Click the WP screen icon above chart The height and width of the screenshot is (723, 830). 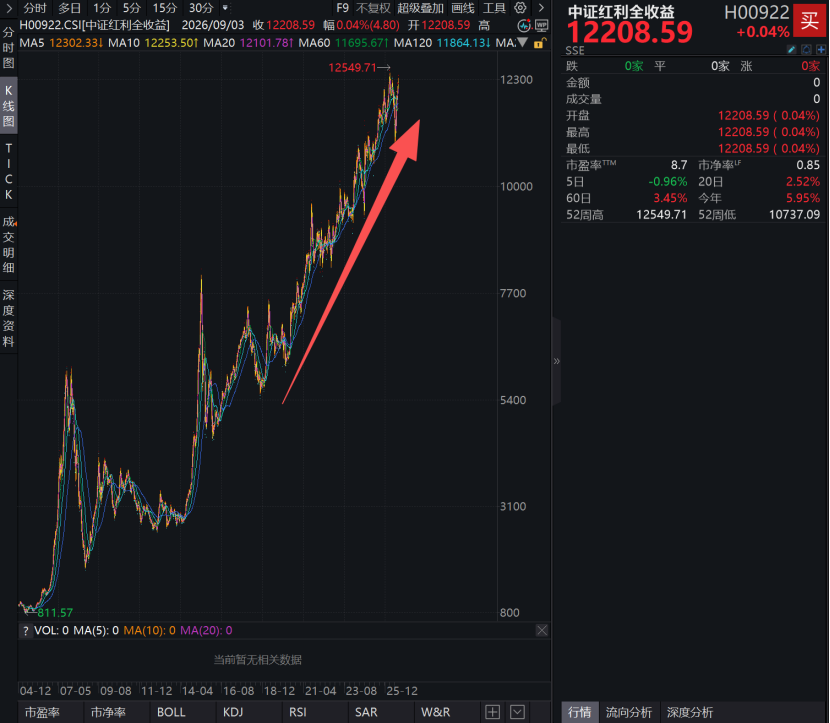coord(541,25)
